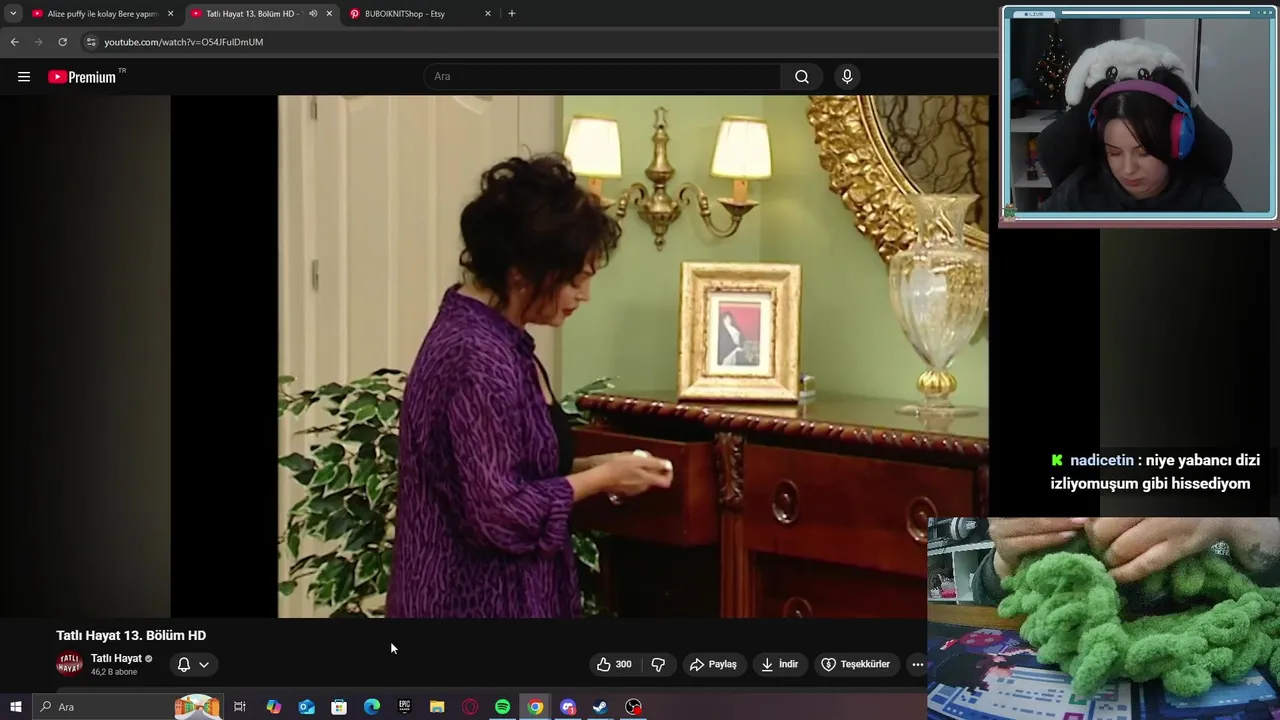Click Paylaş share button

click(713, 664)
